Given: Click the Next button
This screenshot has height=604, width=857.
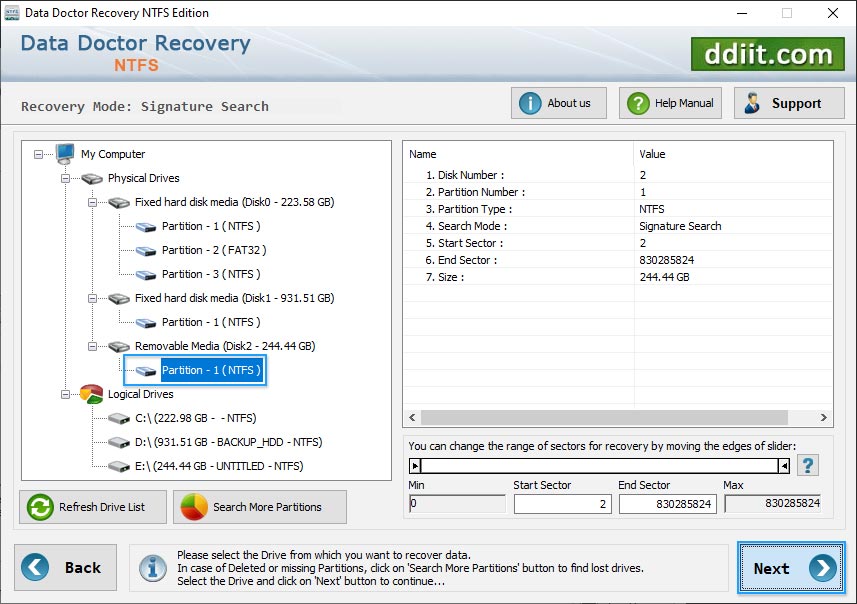Looking at the screenshot, I should pyautogui.click(x=790, y=567).
